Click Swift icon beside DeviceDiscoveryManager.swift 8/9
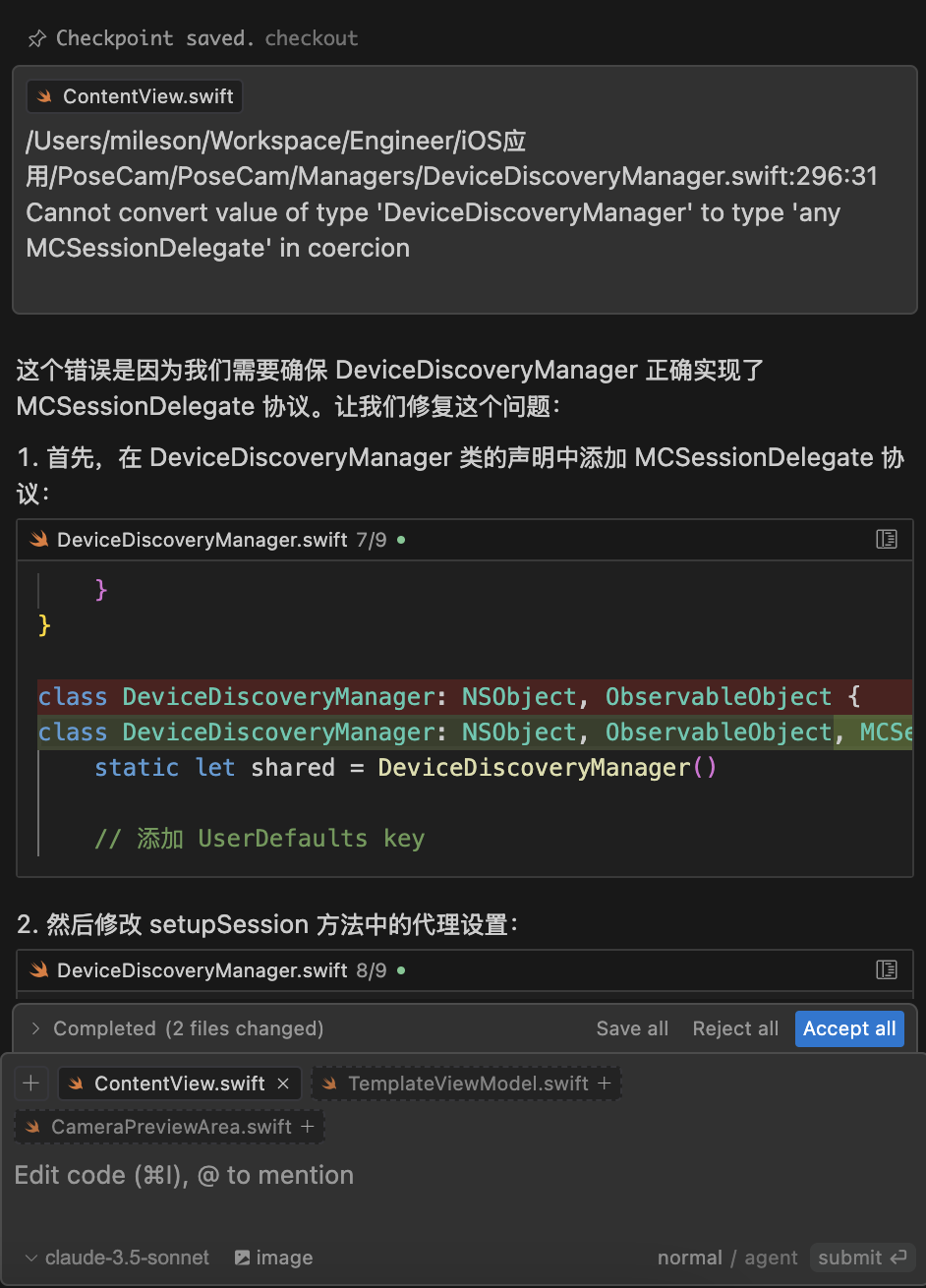Image resolution: width=926 pixels, height=1288 pixels. (39, 970)
